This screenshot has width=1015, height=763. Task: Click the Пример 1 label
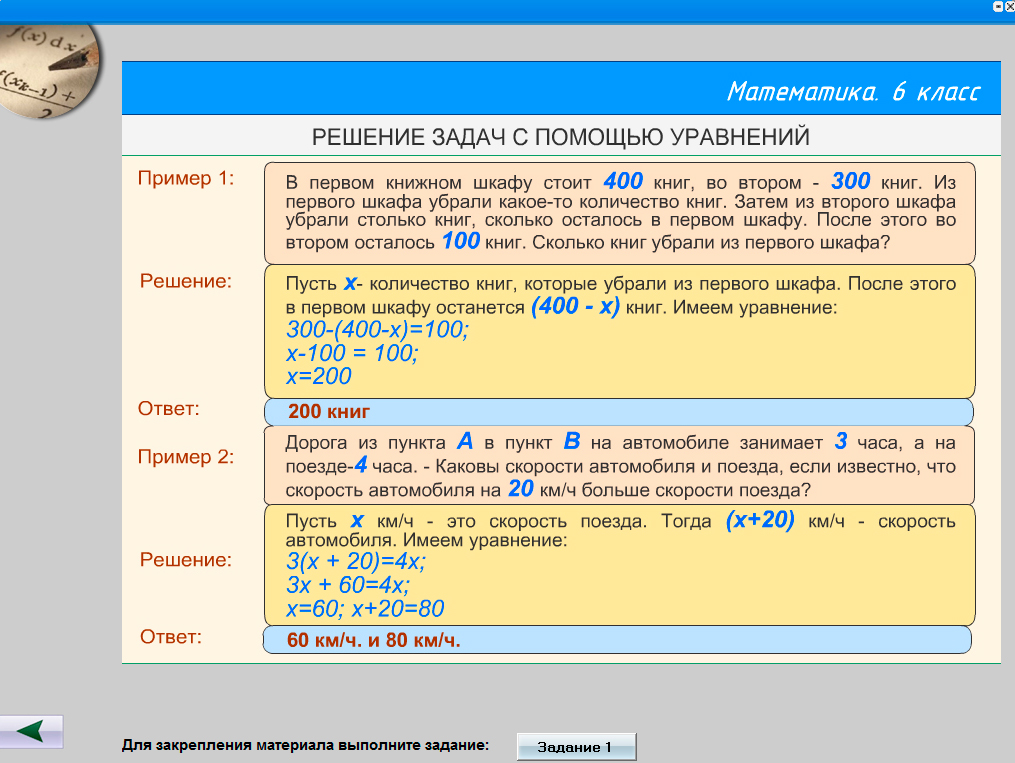(185, 178)
